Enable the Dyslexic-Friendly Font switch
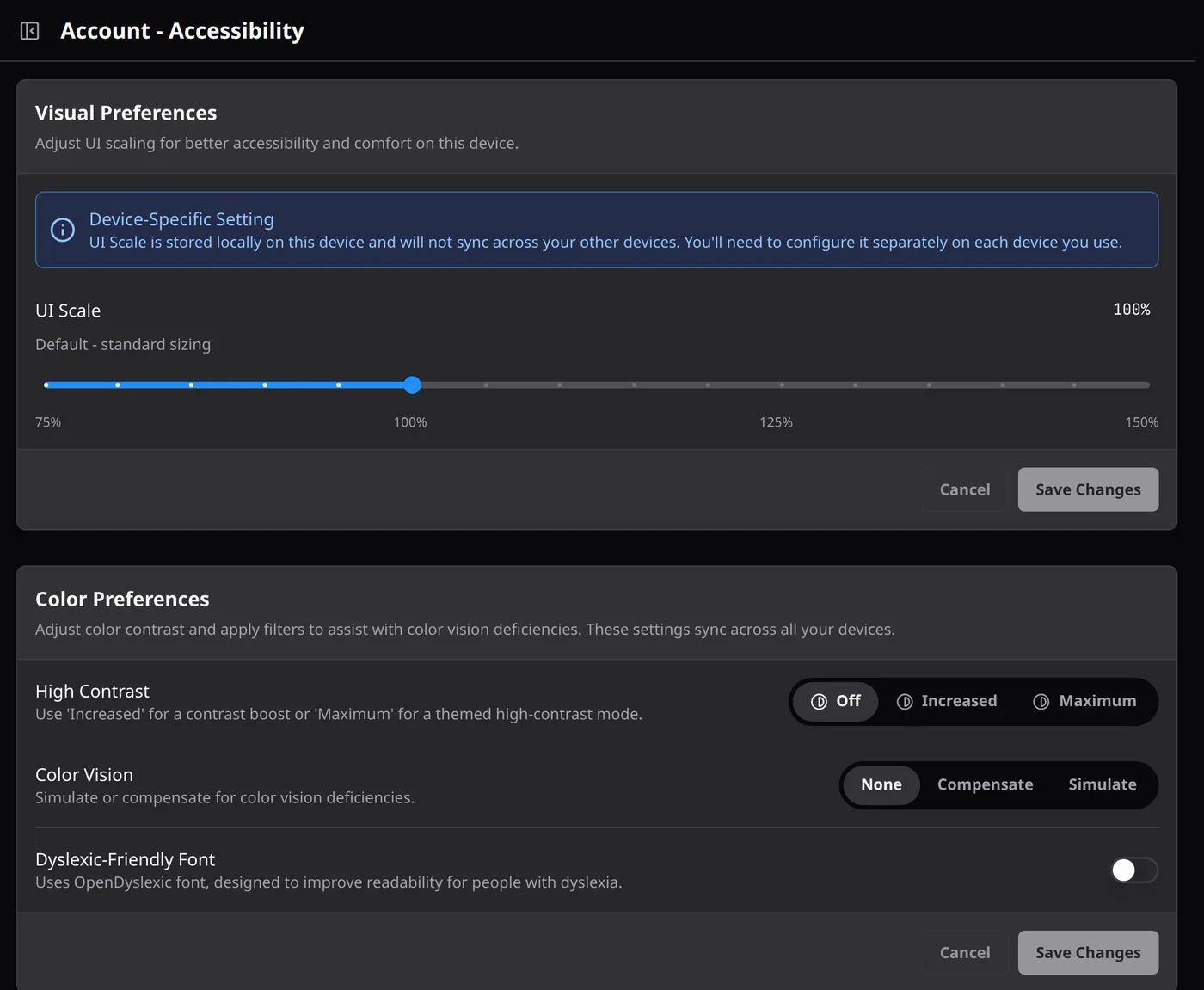The width and height of the screenshot is (1204, 990). pos(1133,870)
